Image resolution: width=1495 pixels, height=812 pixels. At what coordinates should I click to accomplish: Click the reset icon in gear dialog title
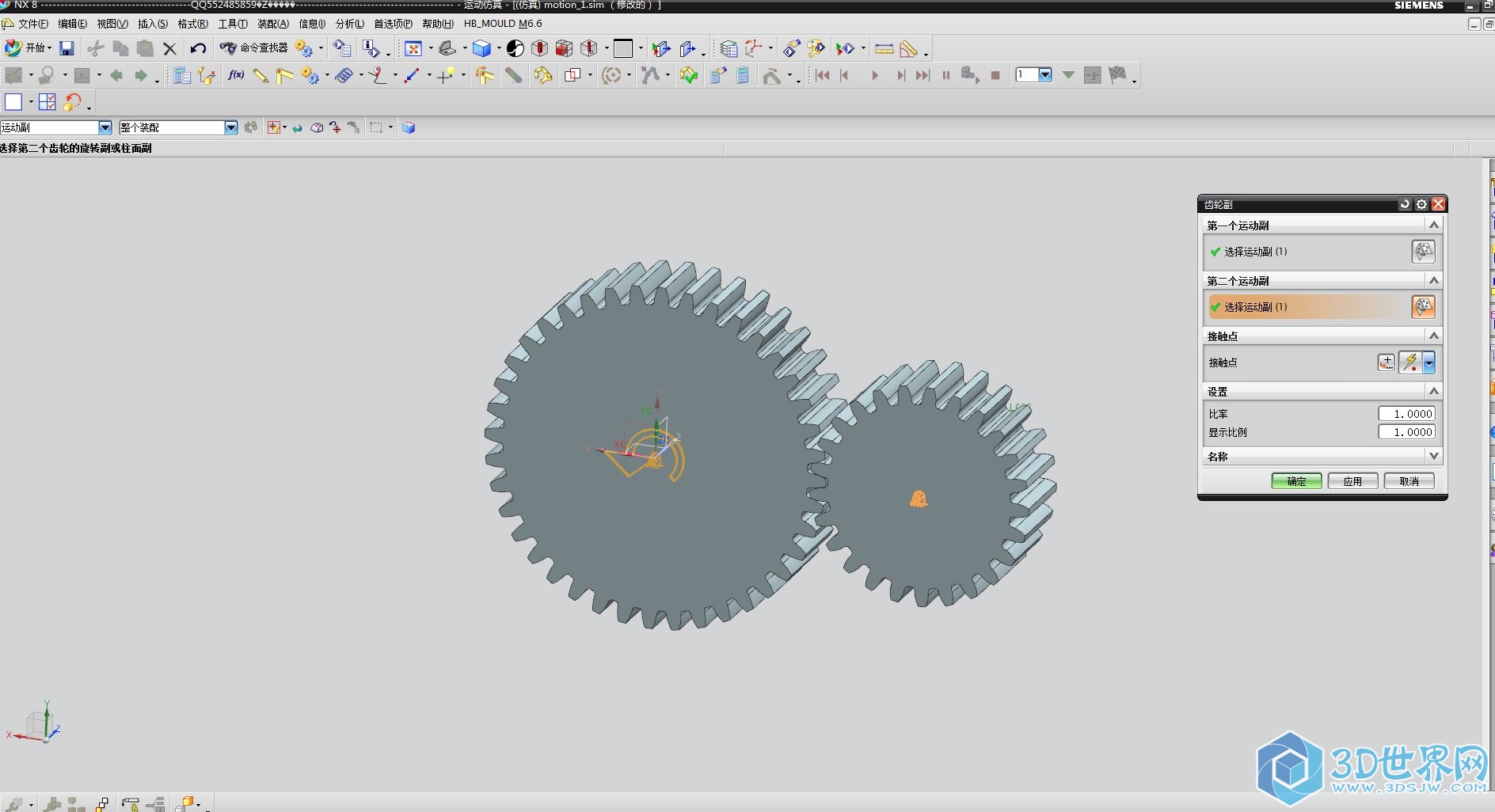(1405, 204)
